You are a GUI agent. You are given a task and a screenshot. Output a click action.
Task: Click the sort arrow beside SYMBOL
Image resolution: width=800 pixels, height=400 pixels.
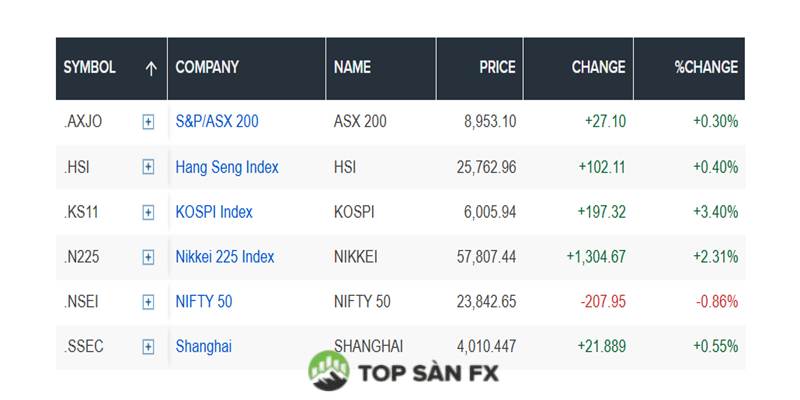[151, 68]
